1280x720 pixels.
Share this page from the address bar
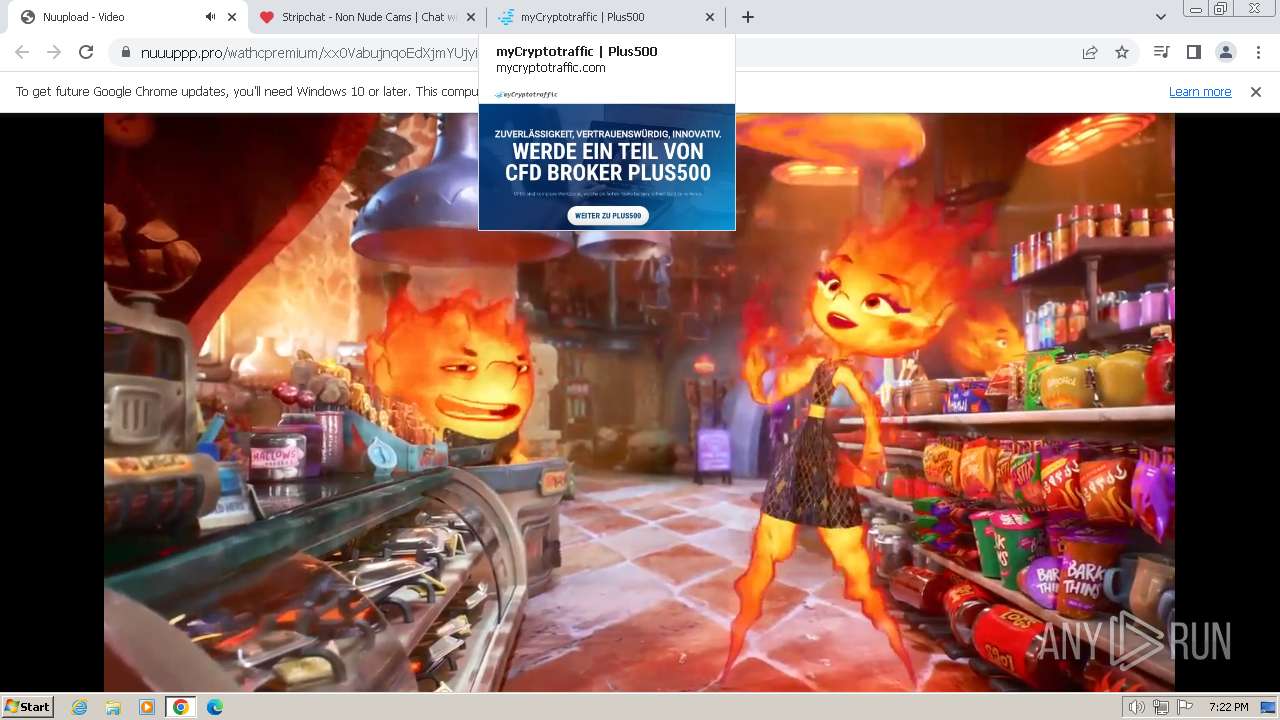[1090, 52]
